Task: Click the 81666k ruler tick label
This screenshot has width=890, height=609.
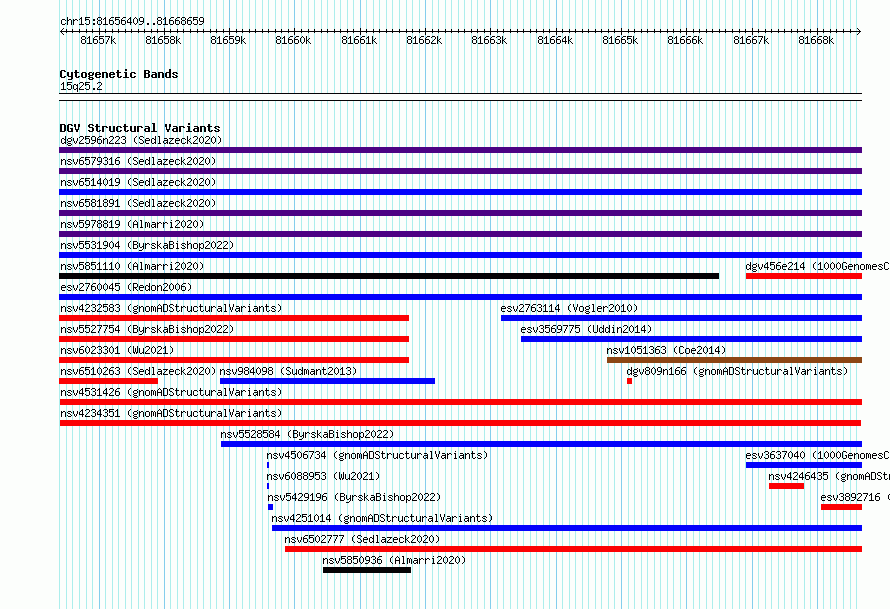Action: click(685, 40)
